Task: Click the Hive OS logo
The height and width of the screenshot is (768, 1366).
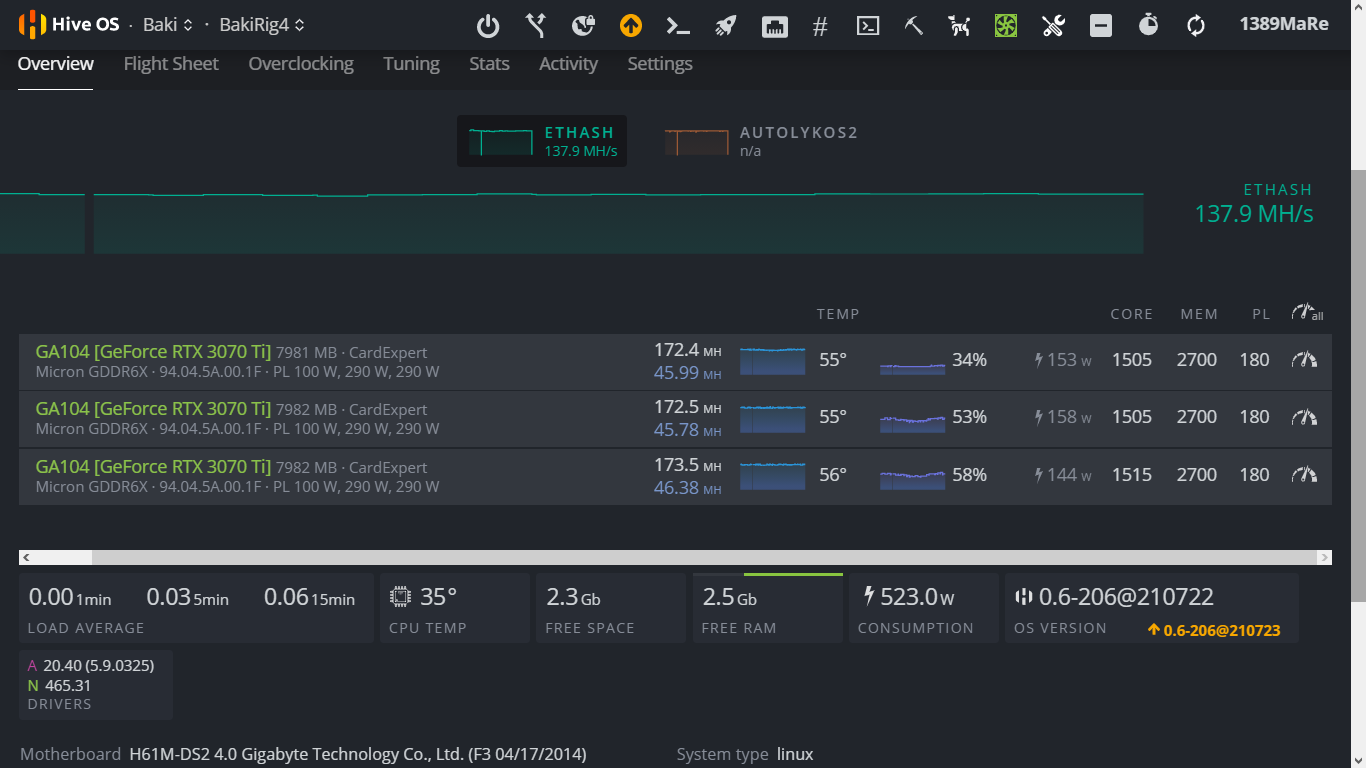Action: pyautogui.click(x=69, y=24)
